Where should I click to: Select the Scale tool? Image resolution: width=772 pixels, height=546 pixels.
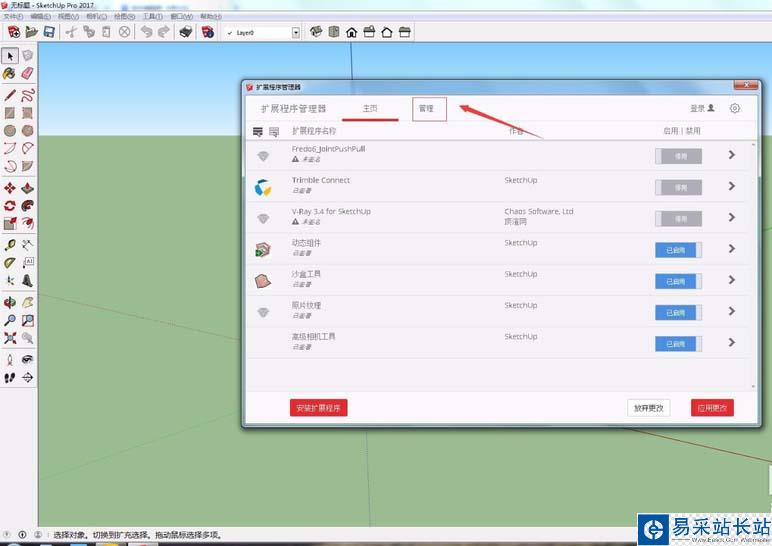[9, 223]
